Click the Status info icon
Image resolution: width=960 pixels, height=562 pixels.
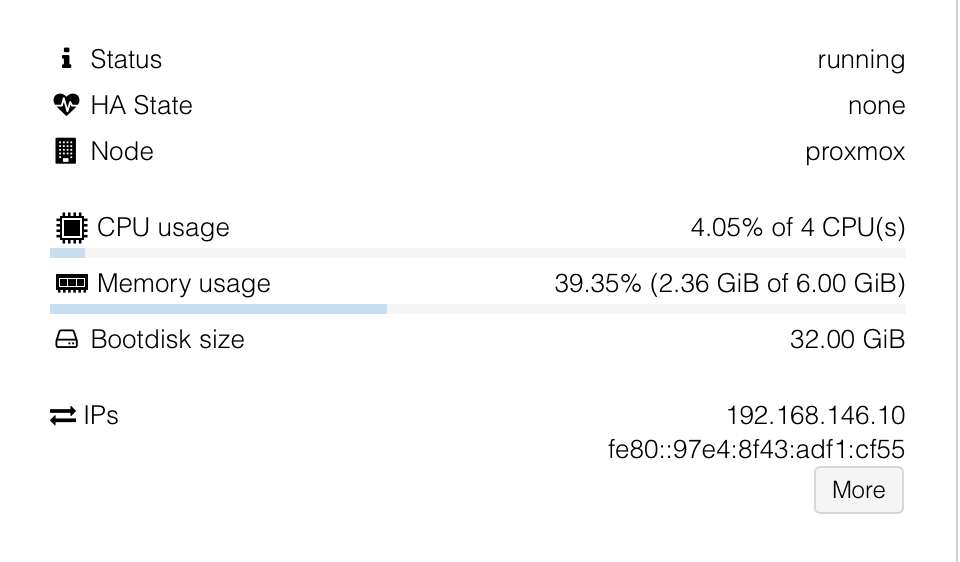click(x=66, y=59)
